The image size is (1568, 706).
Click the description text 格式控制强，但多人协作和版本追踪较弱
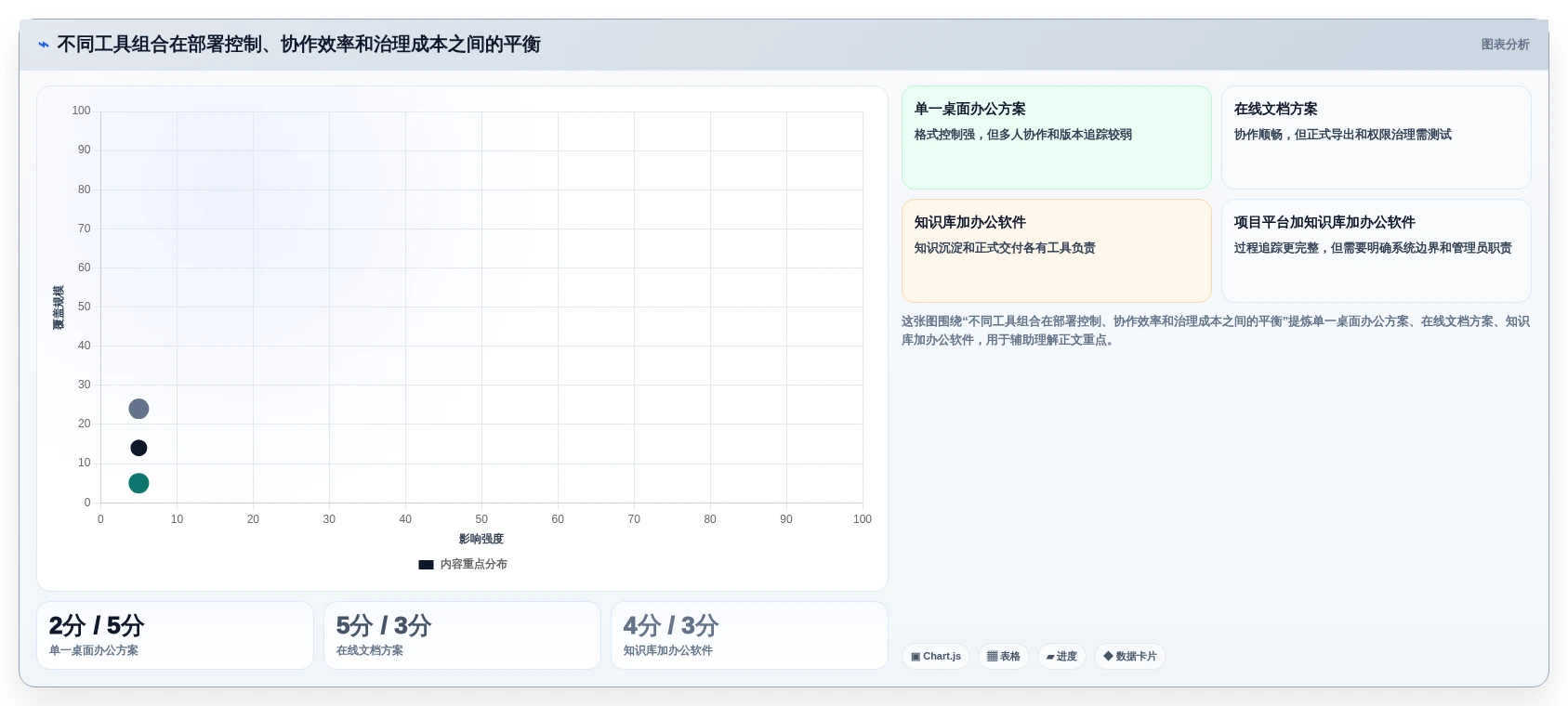[1022, 135]
